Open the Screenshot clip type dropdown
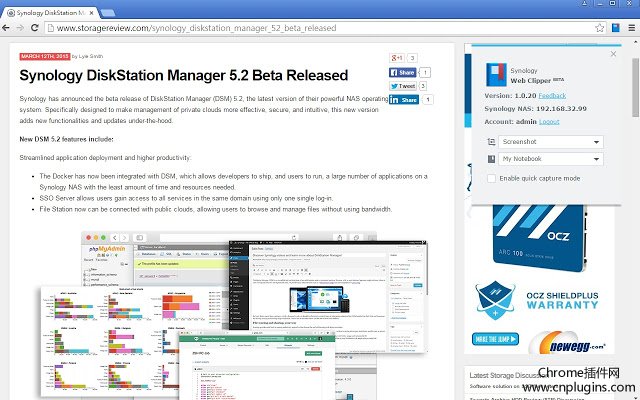The image size is (640, 400). pyautogui.click(x=551, y=142)
